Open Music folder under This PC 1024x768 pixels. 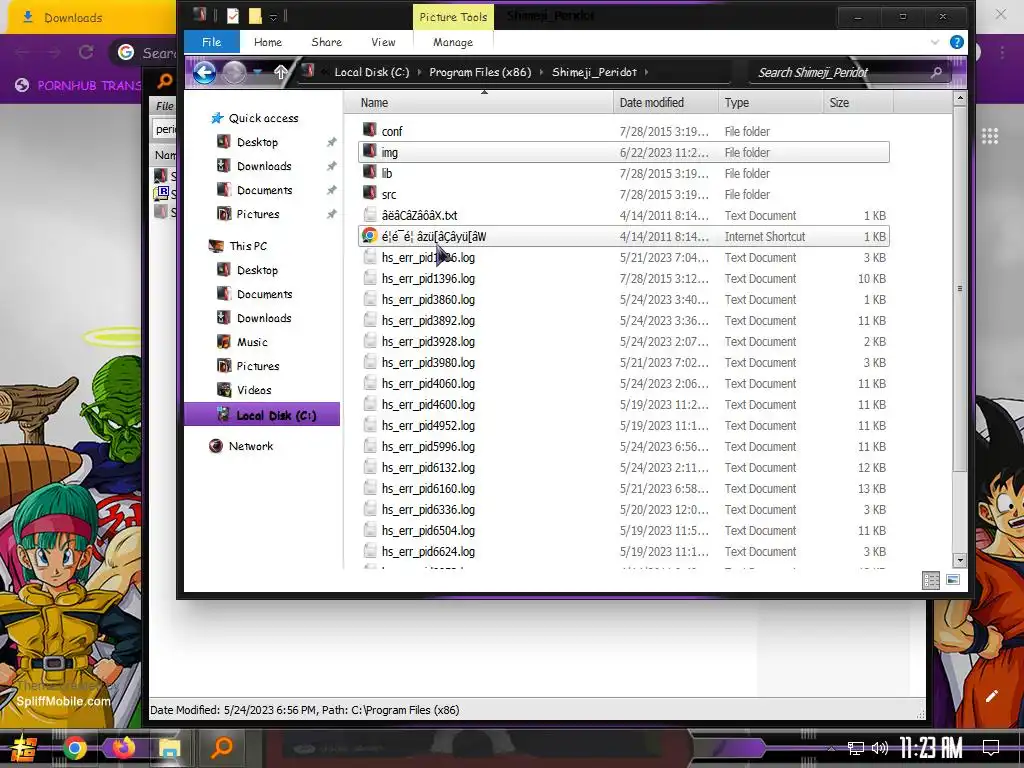[252, 342]
